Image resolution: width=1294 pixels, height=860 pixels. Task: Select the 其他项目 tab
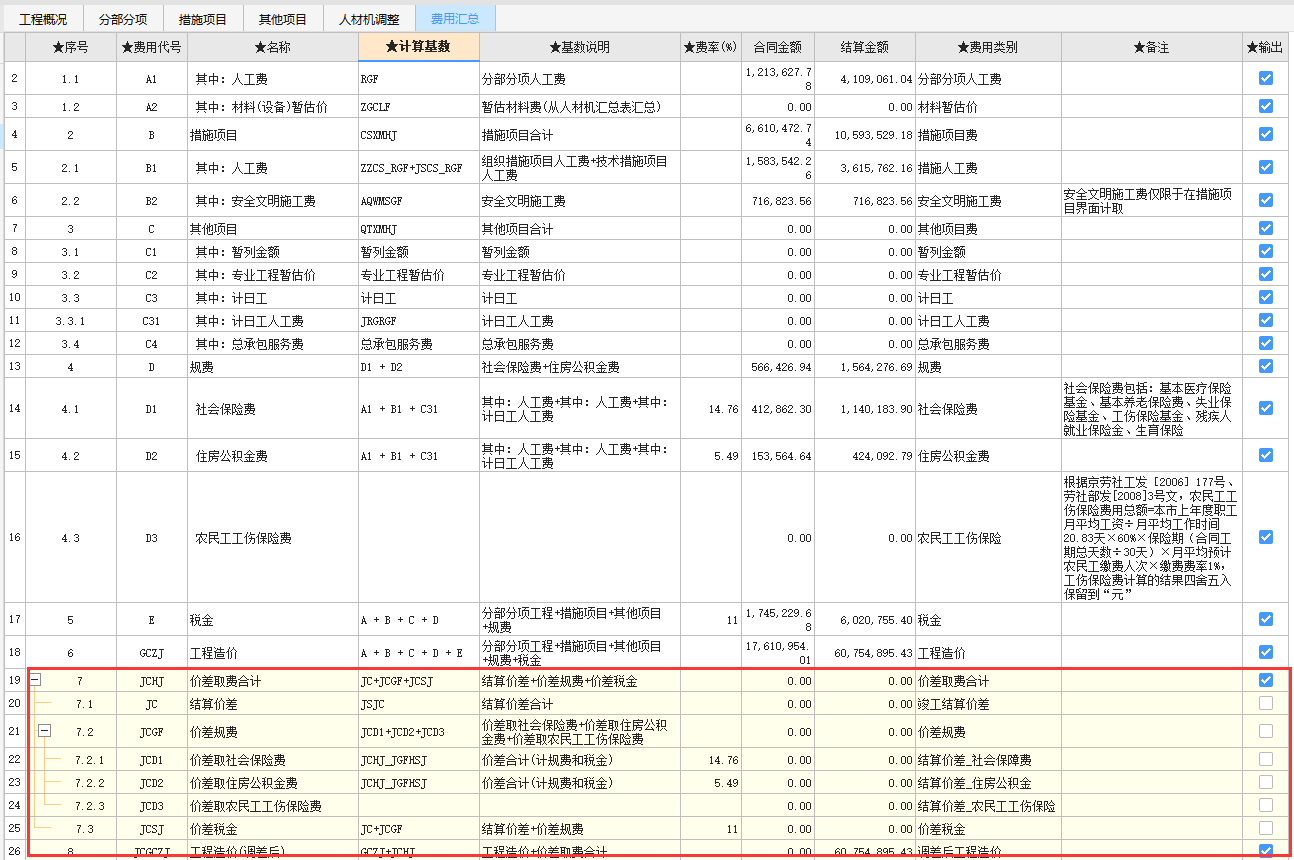click(283, 19)
